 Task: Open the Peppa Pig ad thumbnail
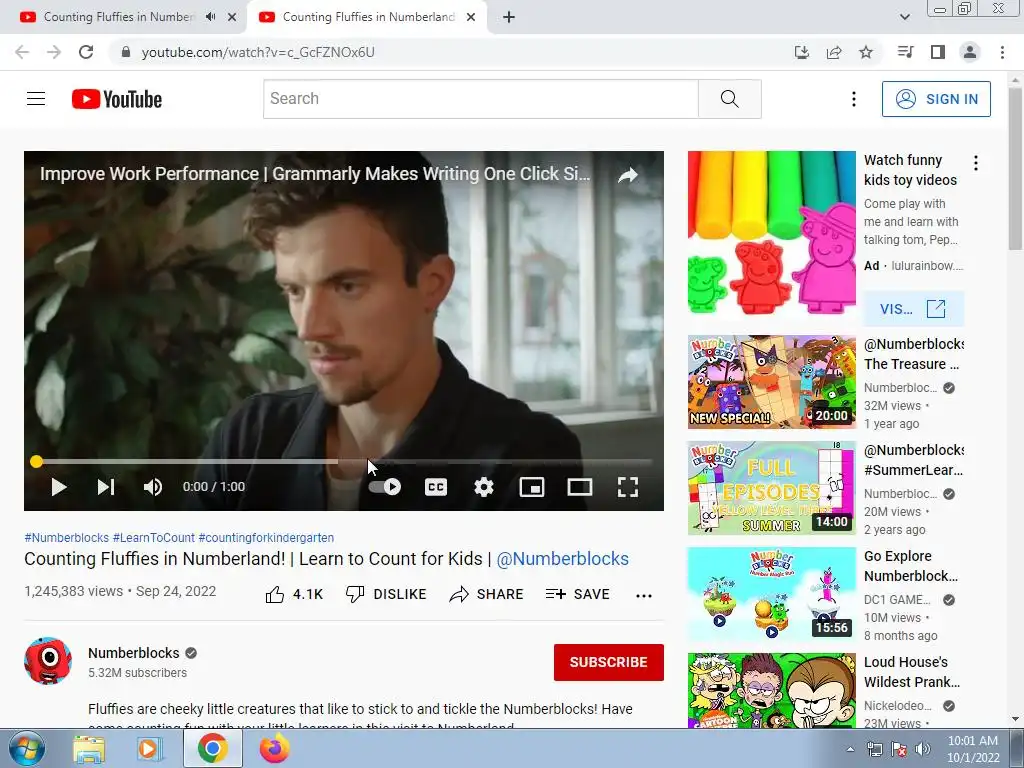coord(771,232)
